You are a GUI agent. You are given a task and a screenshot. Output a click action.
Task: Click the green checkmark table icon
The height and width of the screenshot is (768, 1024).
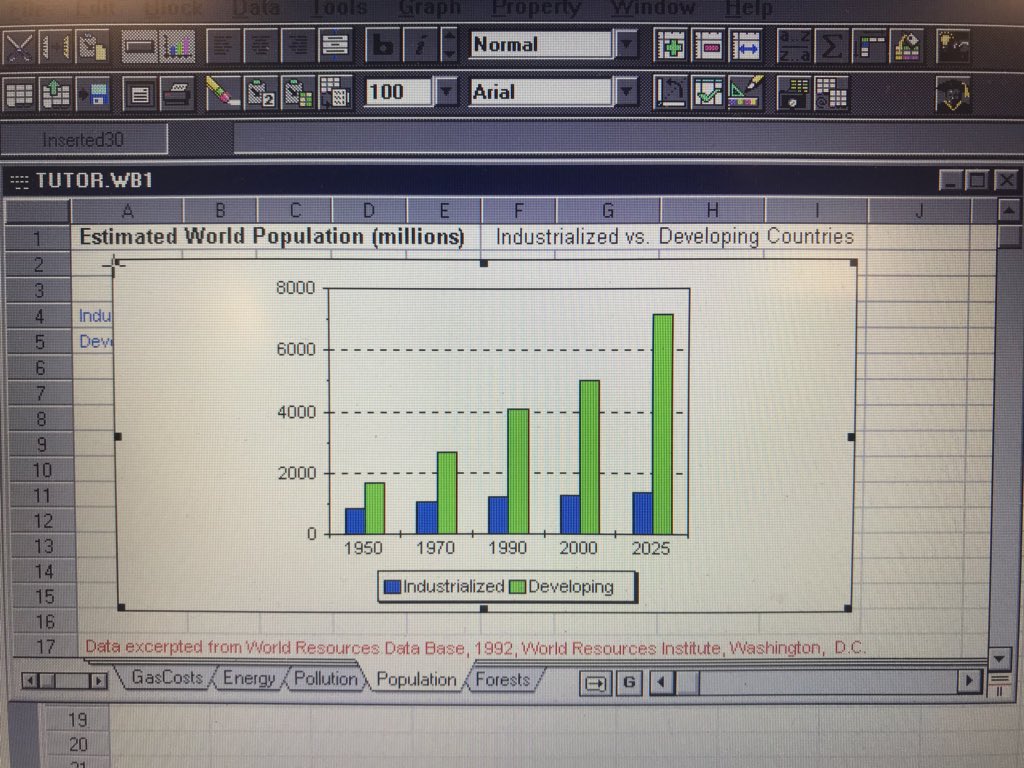pos(708,93)
